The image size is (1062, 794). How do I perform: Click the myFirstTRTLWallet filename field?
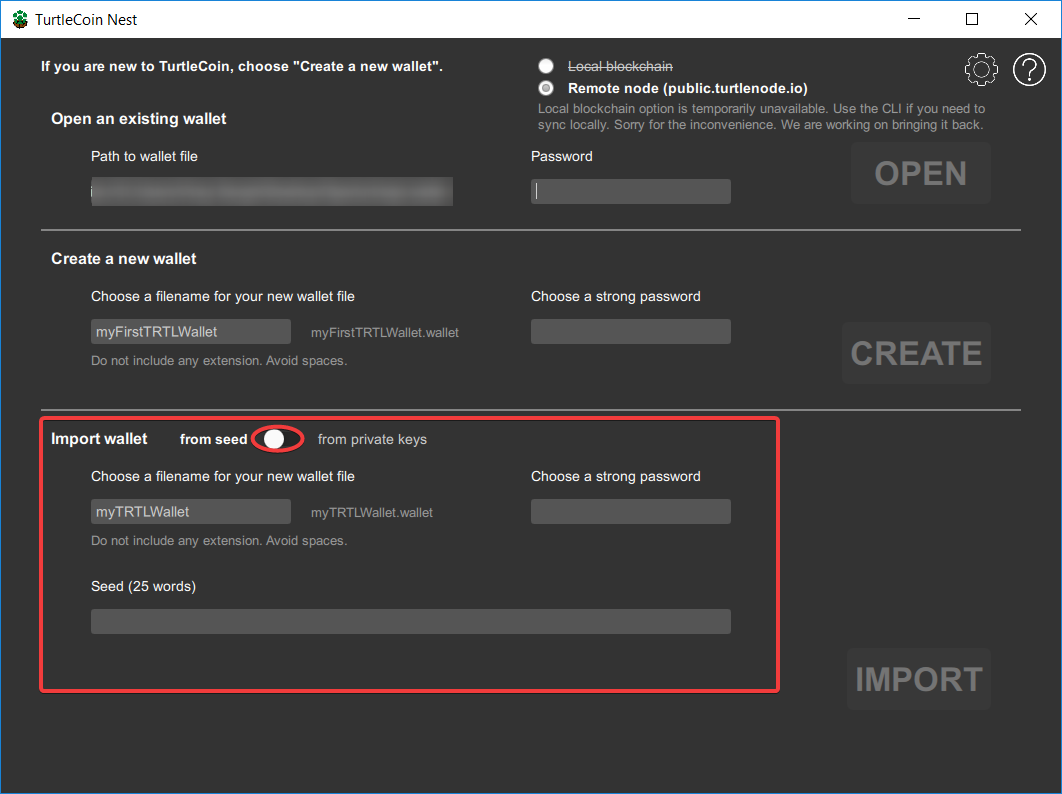coord(191,332)
